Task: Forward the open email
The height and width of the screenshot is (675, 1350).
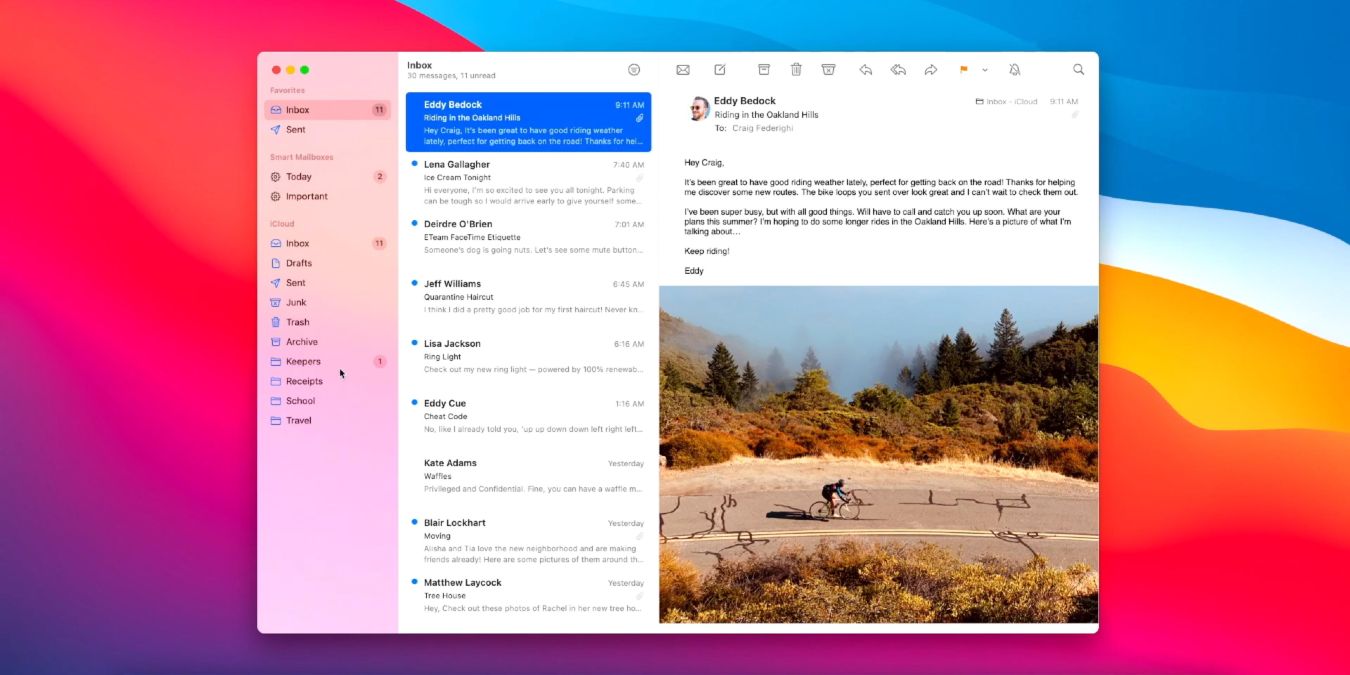Action: (931, 69)
